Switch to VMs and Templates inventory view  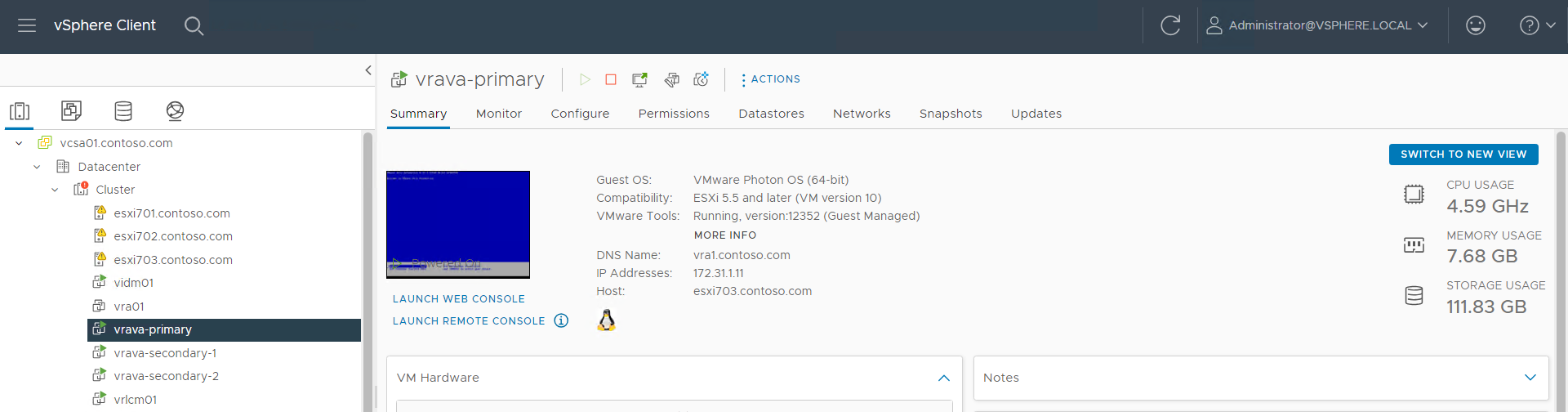click(71, 110)
